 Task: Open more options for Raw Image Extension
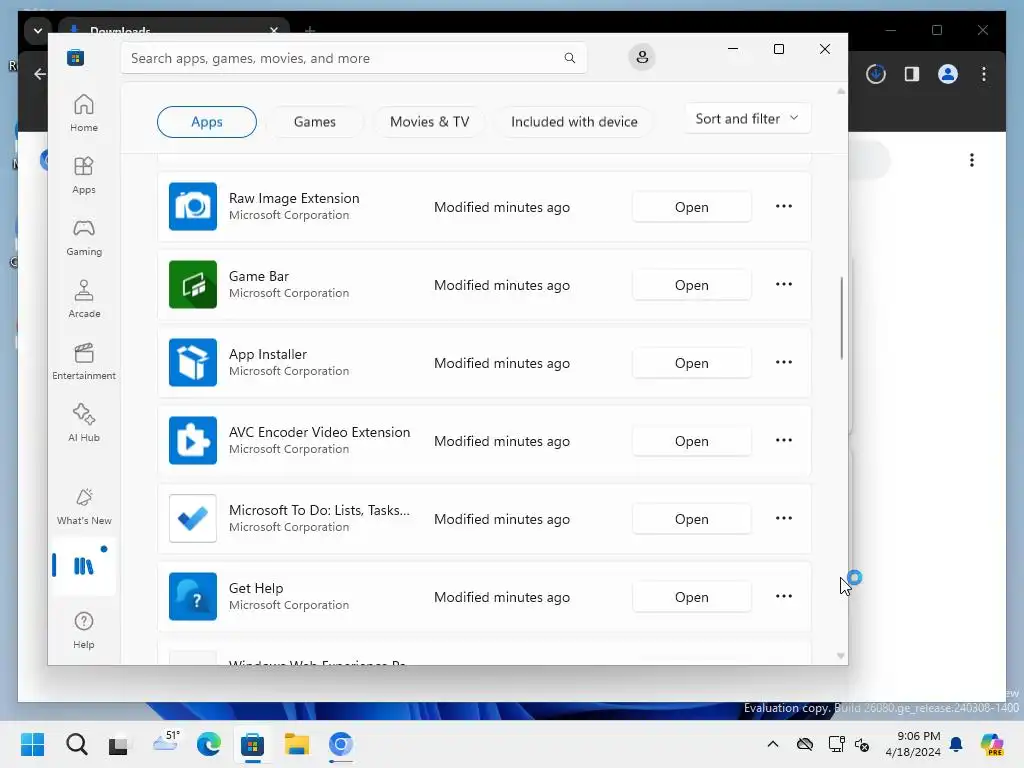(x=784, y=206)
